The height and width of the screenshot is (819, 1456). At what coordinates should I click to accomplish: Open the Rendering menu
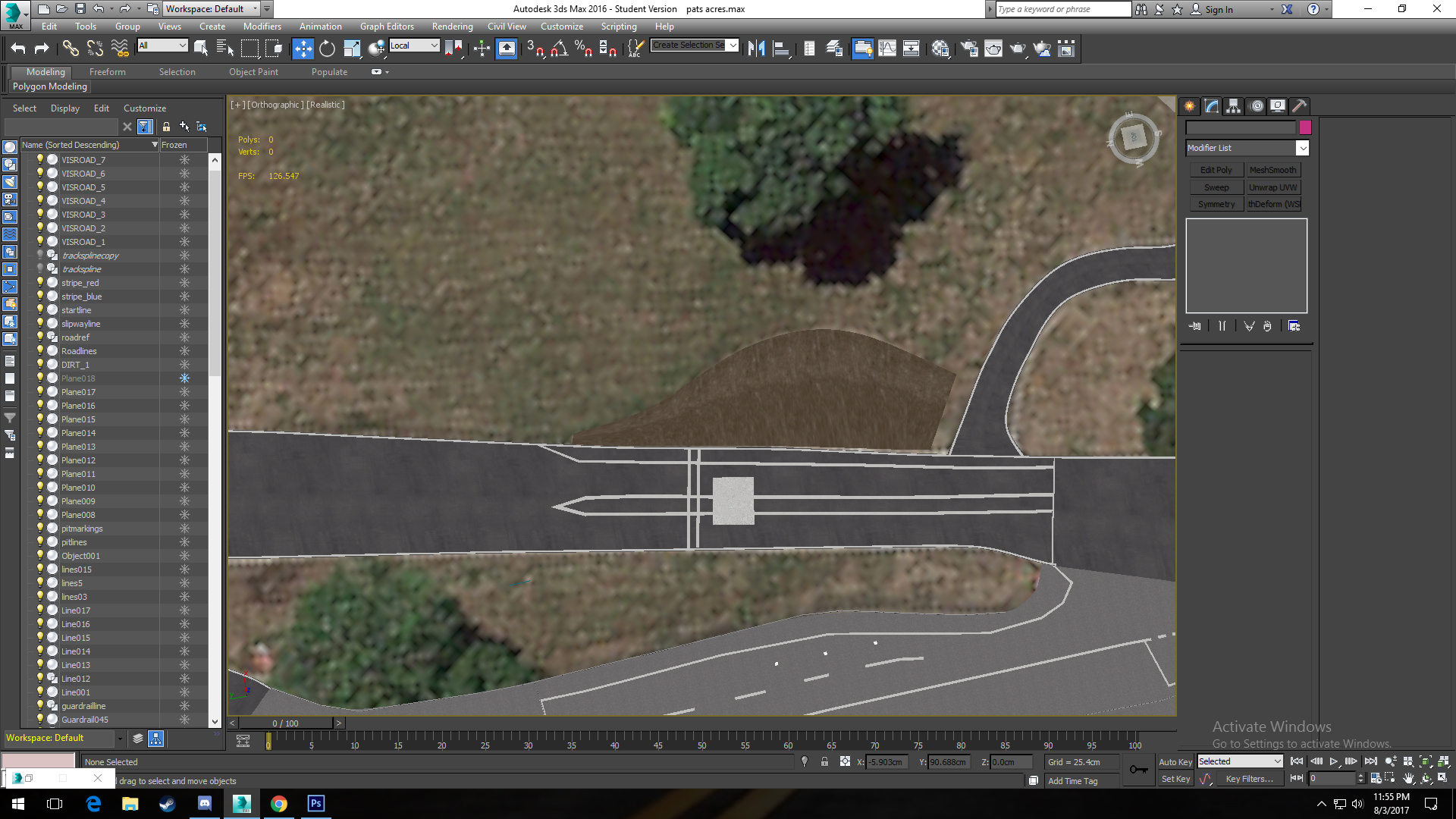coord(452,27)
